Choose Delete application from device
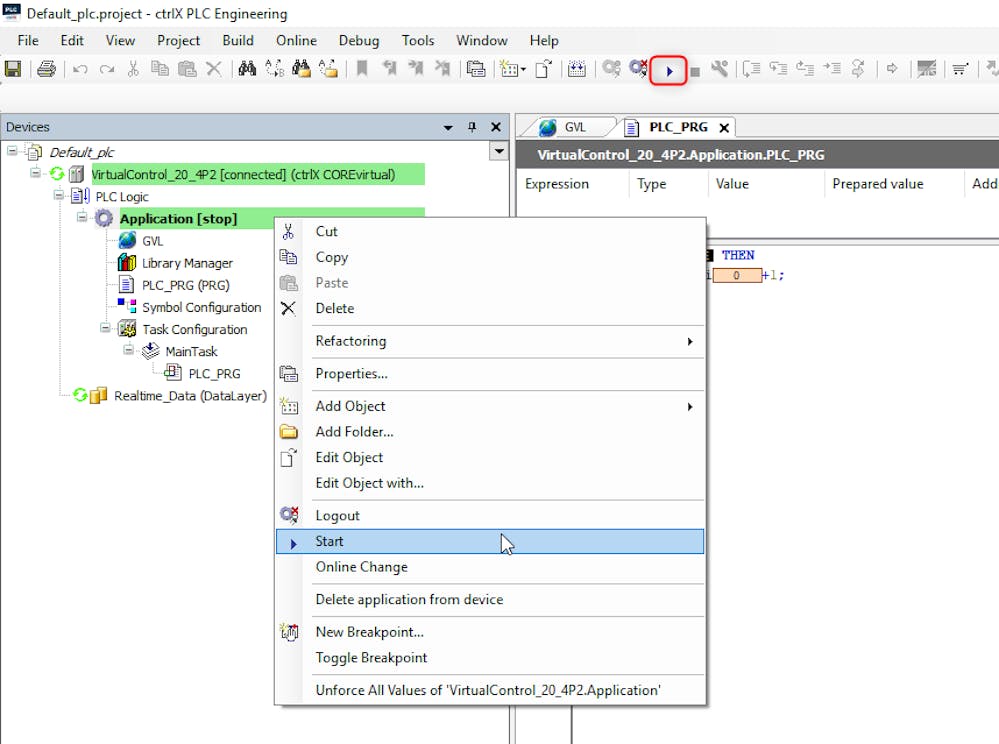 click(490, 599)
